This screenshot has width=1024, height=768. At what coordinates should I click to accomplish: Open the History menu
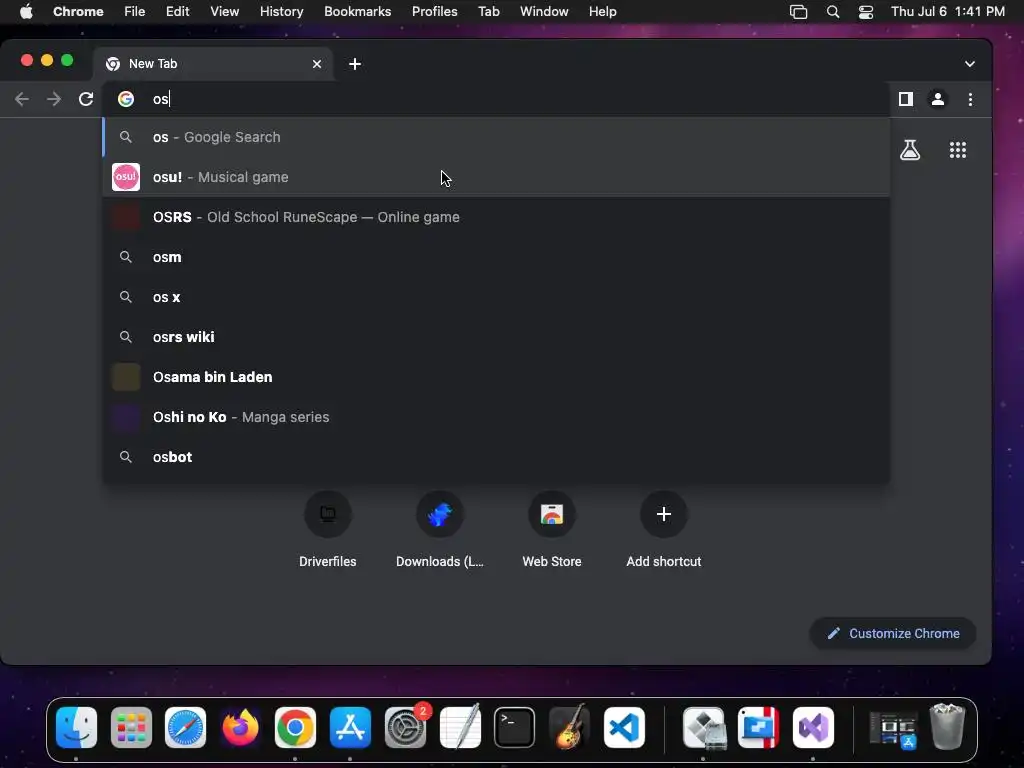tap(281, 12)
